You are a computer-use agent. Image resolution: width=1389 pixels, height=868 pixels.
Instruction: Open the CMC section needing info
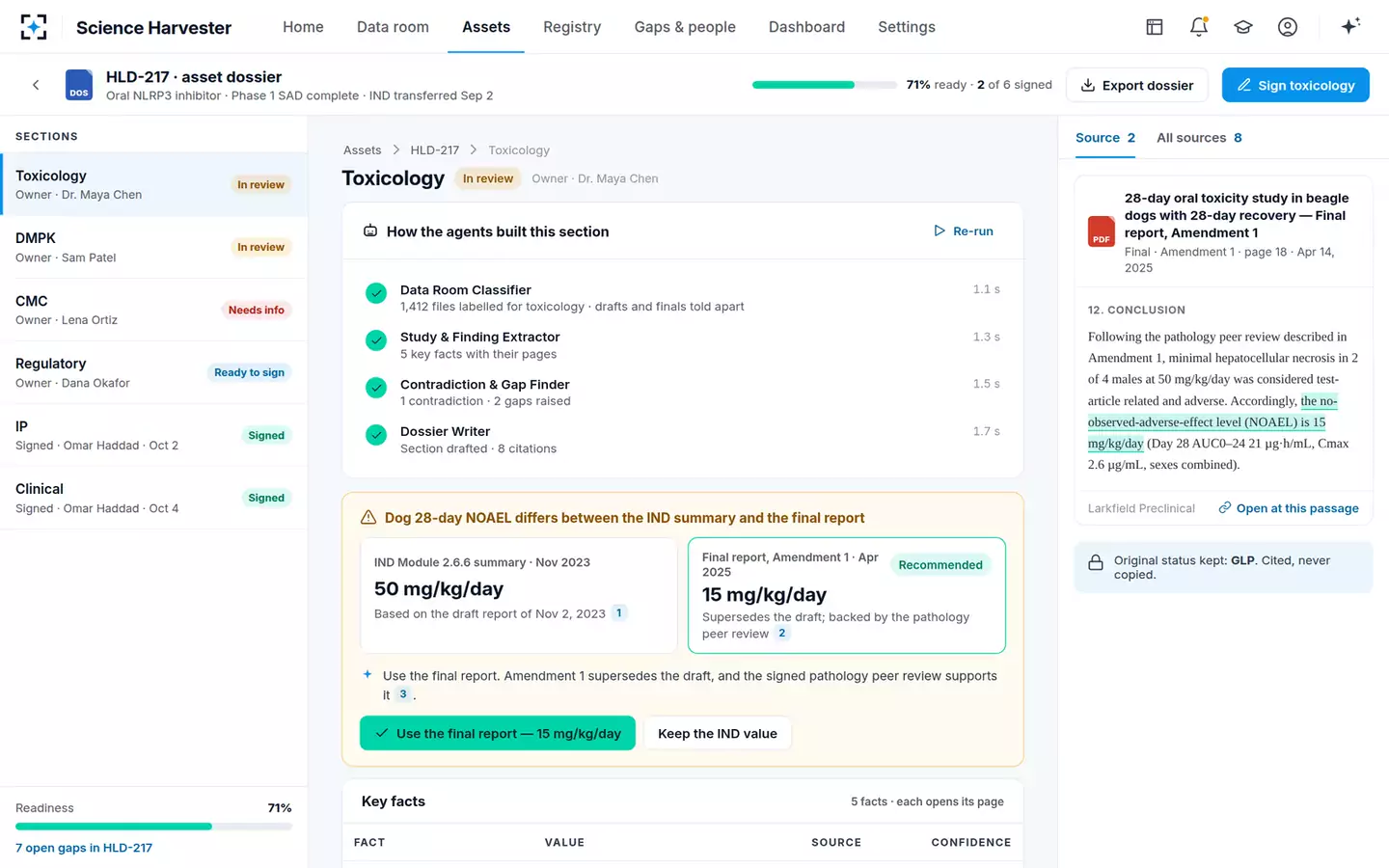[x=153, y=310]
